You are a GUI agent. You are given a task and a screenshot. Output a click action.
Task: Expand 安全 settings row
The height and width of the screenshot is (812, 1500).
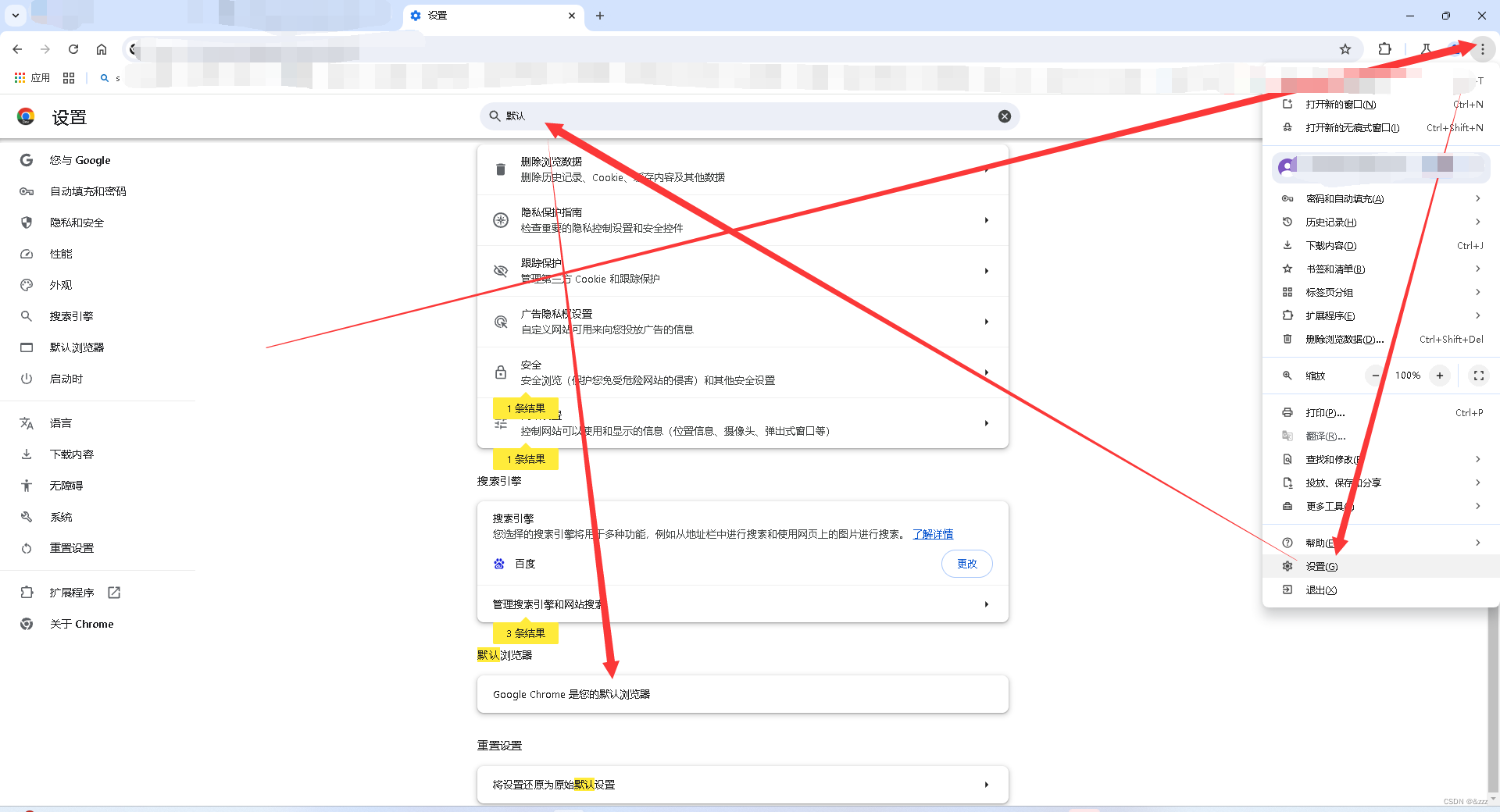(x=742, y=372)
